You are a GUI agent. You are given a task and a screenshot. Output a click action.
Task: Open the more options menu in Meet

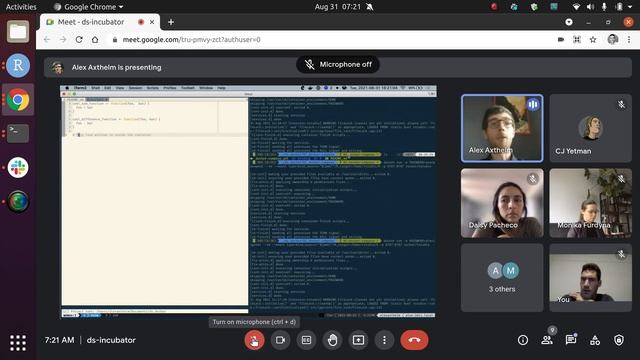[384, 340]
